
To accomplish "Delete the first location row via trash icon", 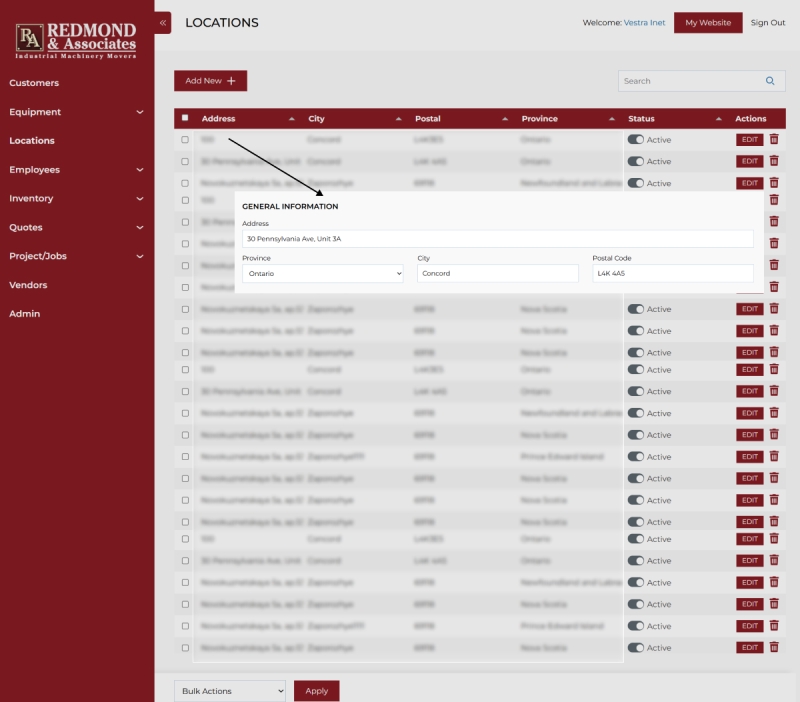I will point(774,140).
